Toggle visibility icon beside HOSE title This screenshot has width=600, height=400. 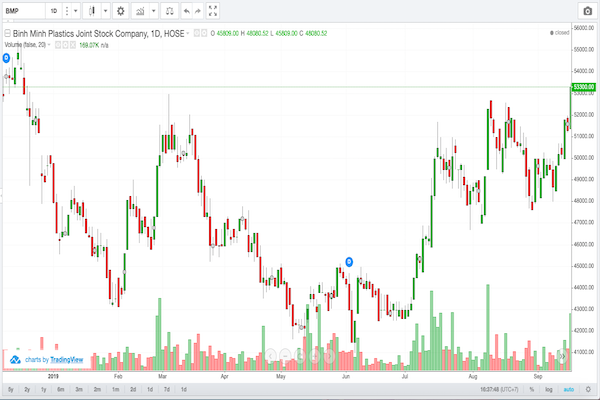point(197,33)
